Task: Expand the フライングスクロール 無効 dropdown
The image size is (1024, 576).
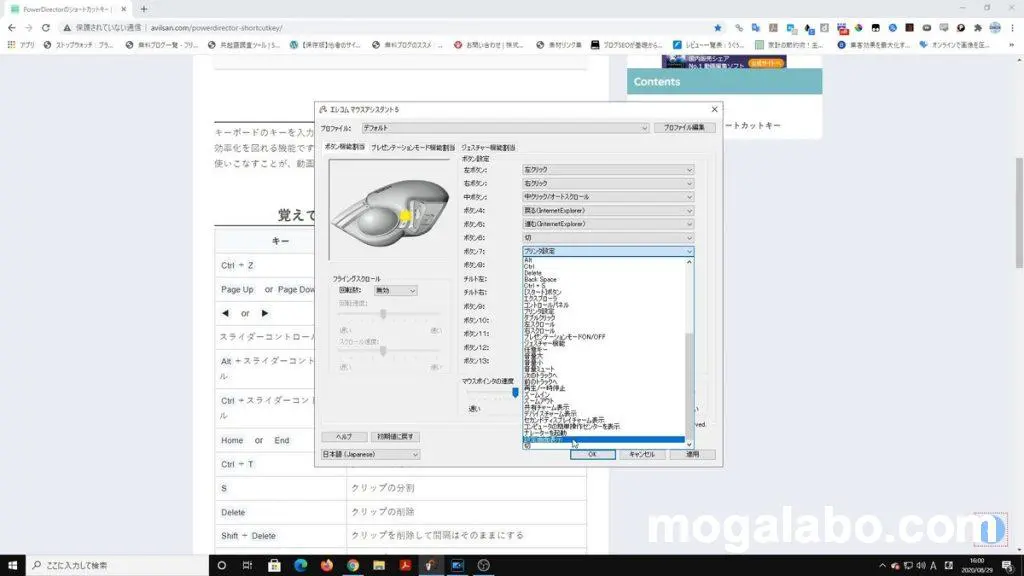Action: pyautogui.click(x=395, y=291)
